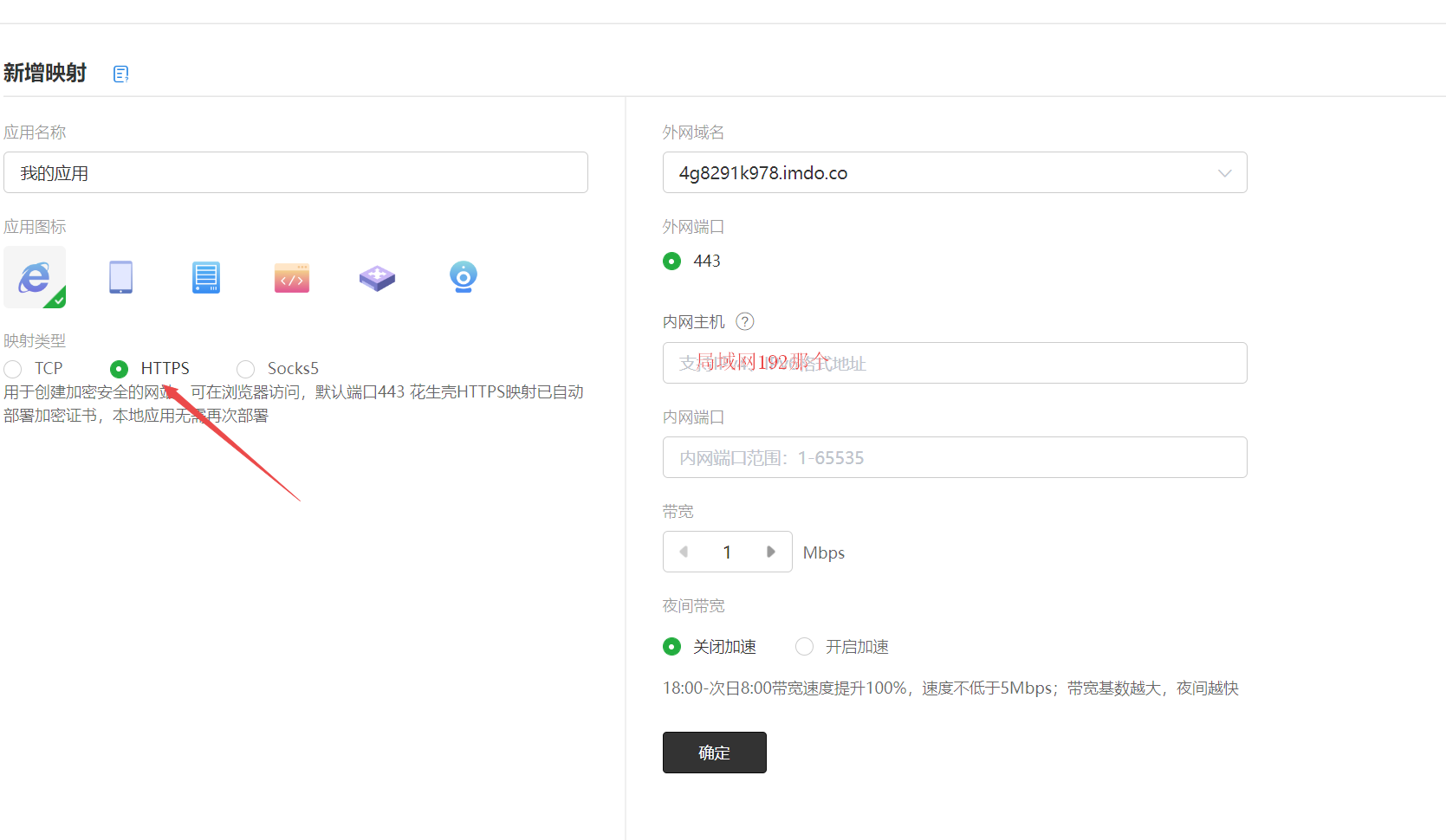Click the 外网端口 label
Screen dimensions: 1446x840
tap(694, 227)
